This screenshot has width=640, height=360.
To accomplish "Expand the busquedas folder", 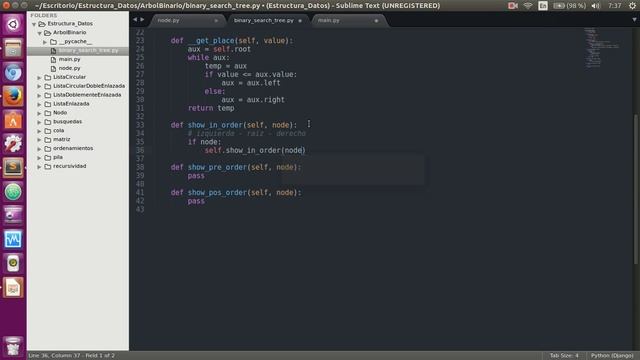I will click(x=39, y=122).
